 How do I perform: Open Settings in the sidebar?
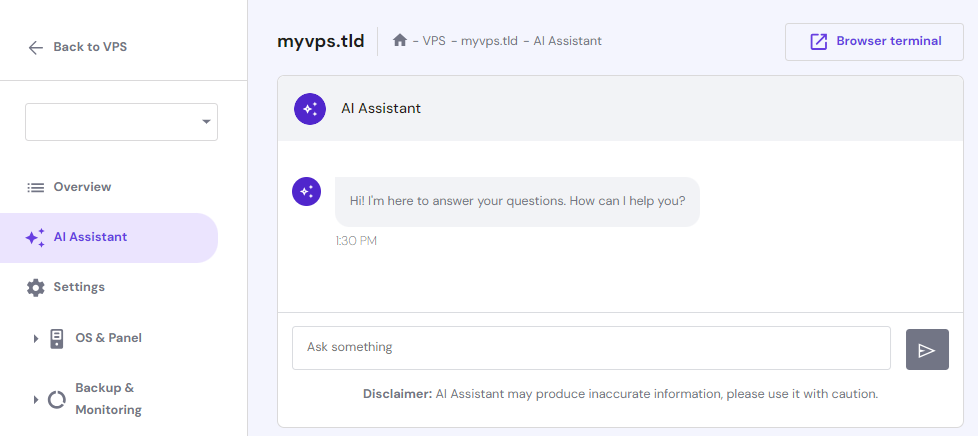coord(79,288)
